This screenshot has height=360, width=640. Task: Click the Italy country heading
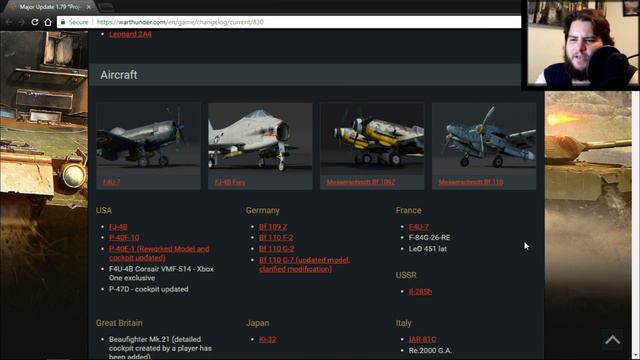click(x=403, y=323)
